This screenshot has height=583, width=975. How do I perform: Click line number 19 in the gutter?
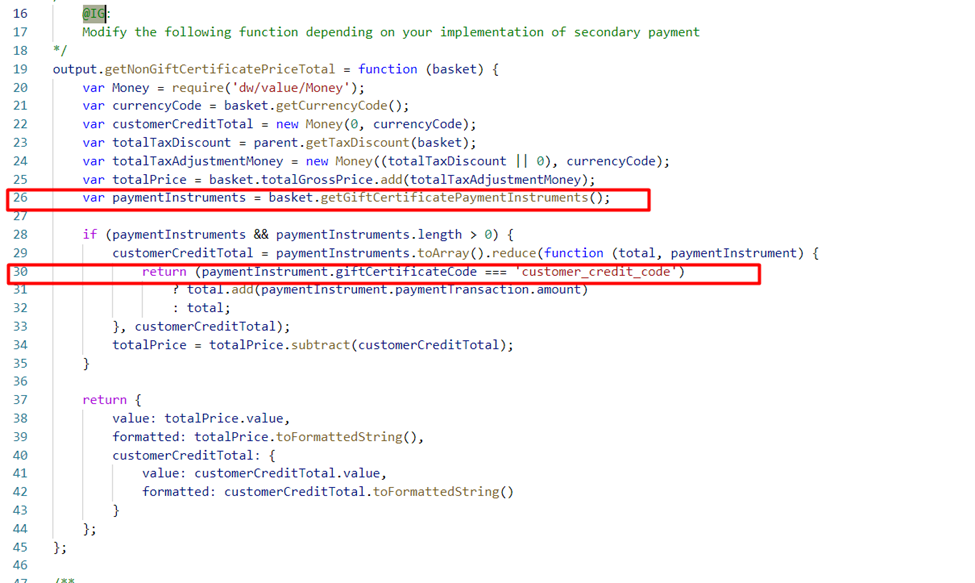click(x=20, y=69)
